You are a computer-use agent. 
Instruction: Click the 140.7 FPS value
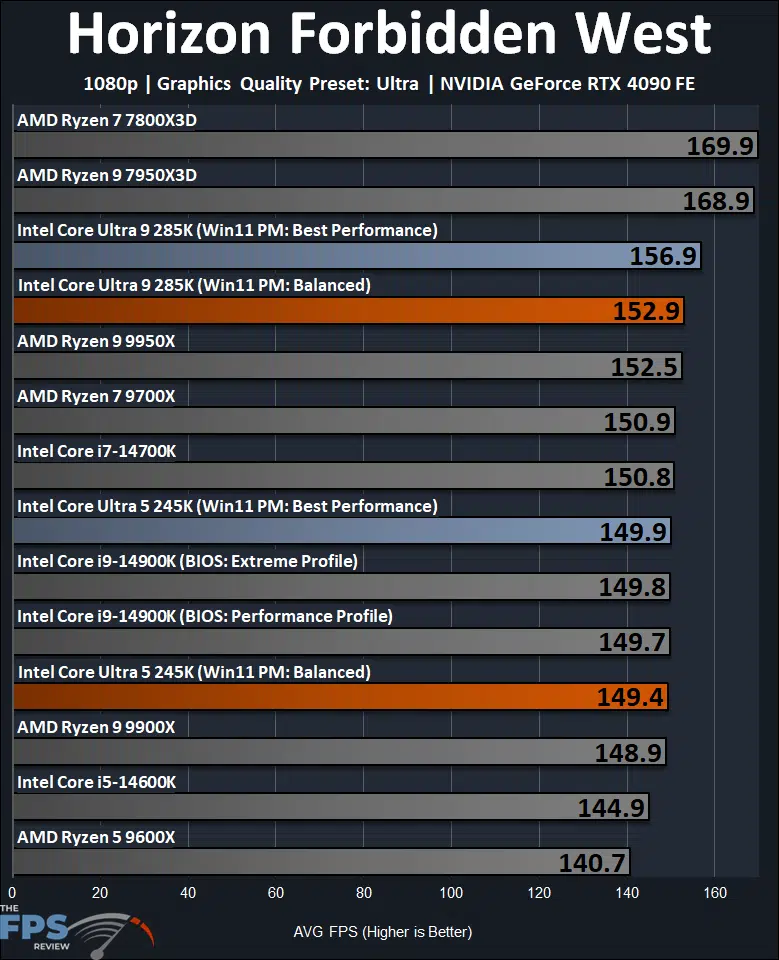coord(592,863)
